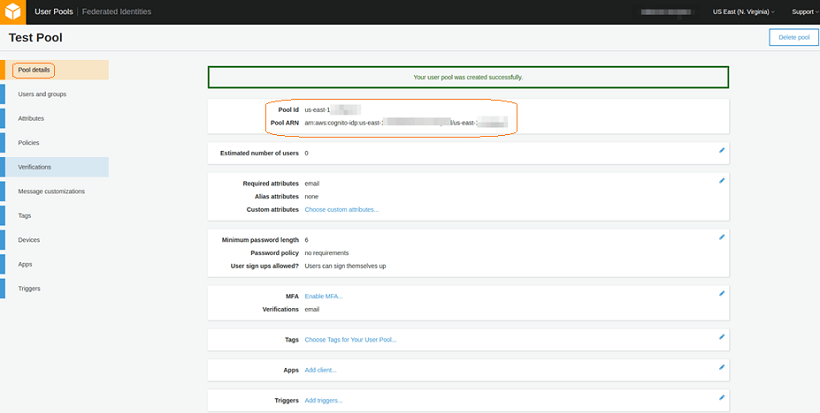Viewport: 820px width, 413px height.
Task: Click pencil icon next to MFA section
Action: (x=721, y=293)
